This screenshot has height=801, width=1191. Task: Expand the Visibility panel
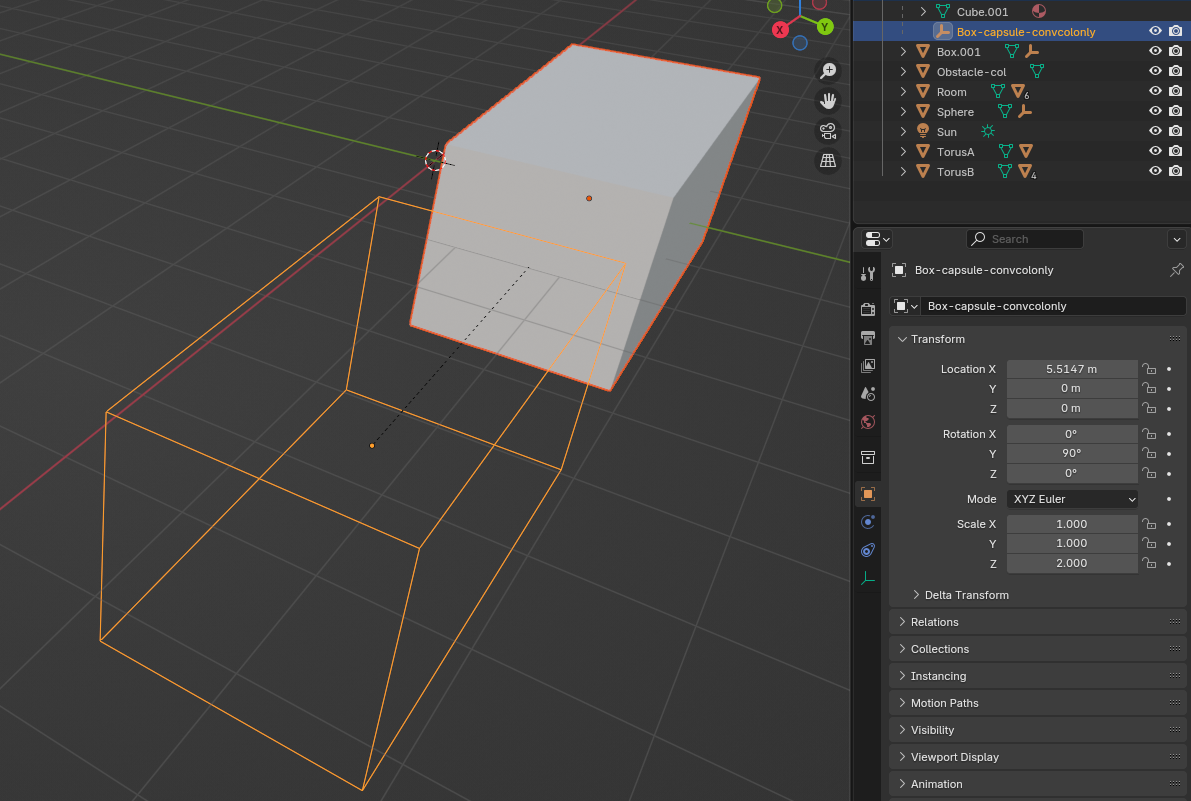932,730
